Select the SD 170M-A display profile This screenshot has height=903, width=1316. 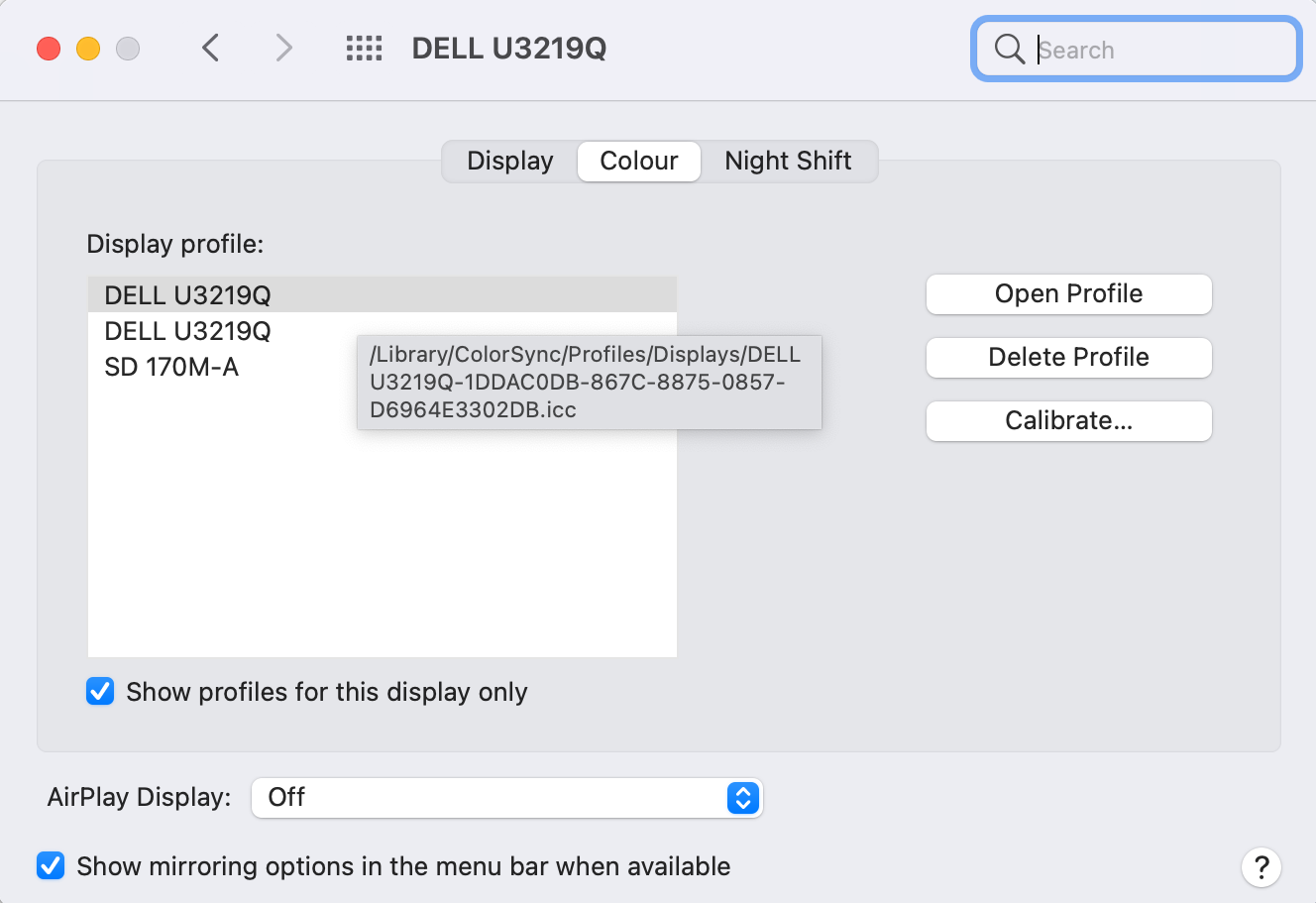click(171, 367)
